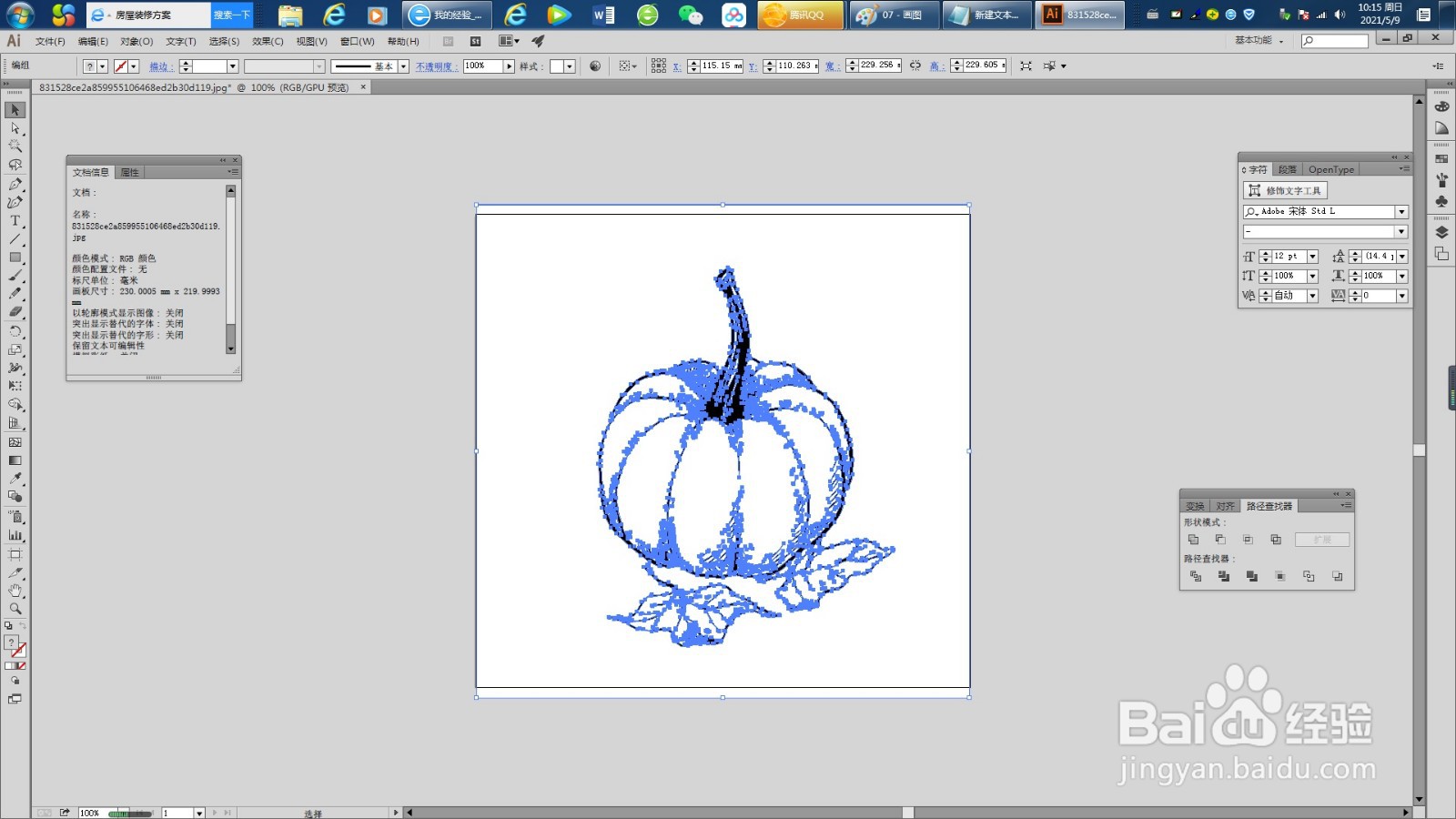Click 不透明度 opacity link
The image size is (1456, 819).
click(x=436, y=66)
